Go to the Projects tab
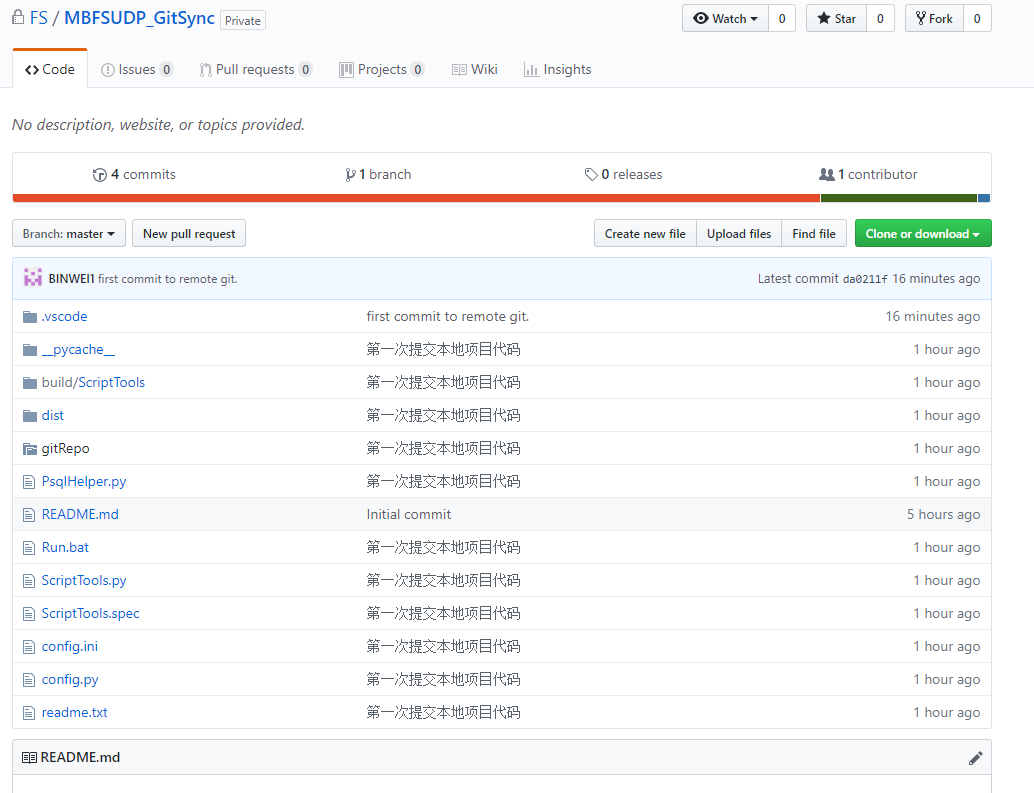Image resolution: width=1034 pixels, height=793 pixels. tap(381, 69)
